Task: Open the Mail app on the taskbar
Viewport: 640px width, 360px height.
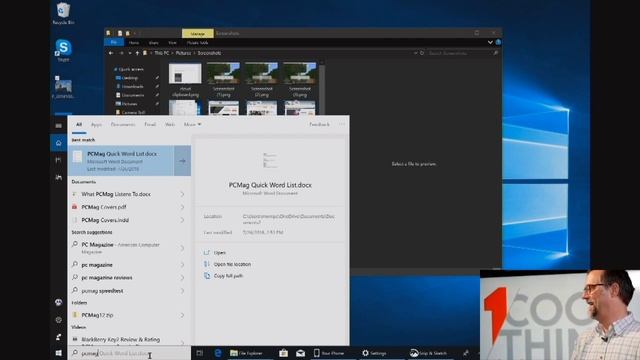Action: tap(300, 353)
